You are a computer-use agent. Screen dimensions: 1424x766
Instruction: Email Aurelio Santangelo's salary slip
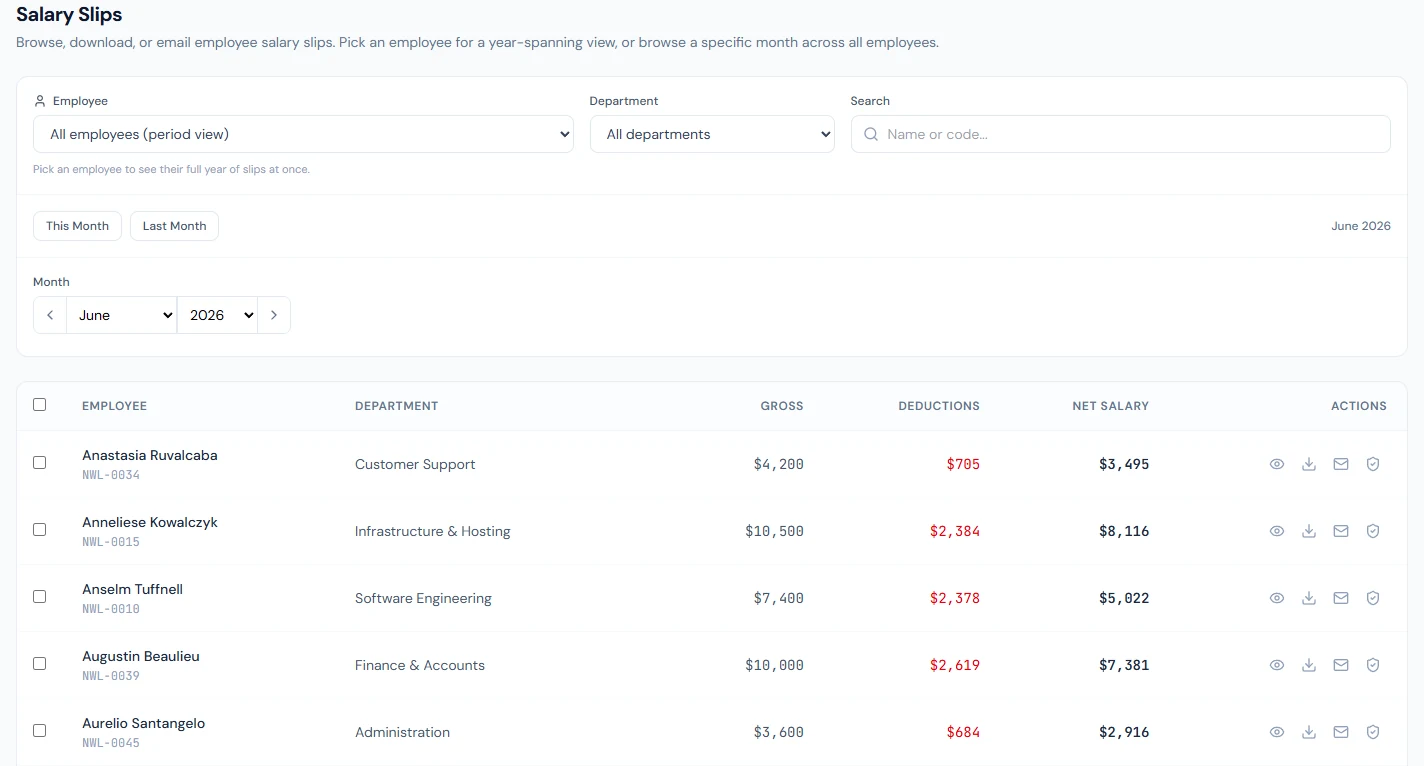[x=1341, y=732]
